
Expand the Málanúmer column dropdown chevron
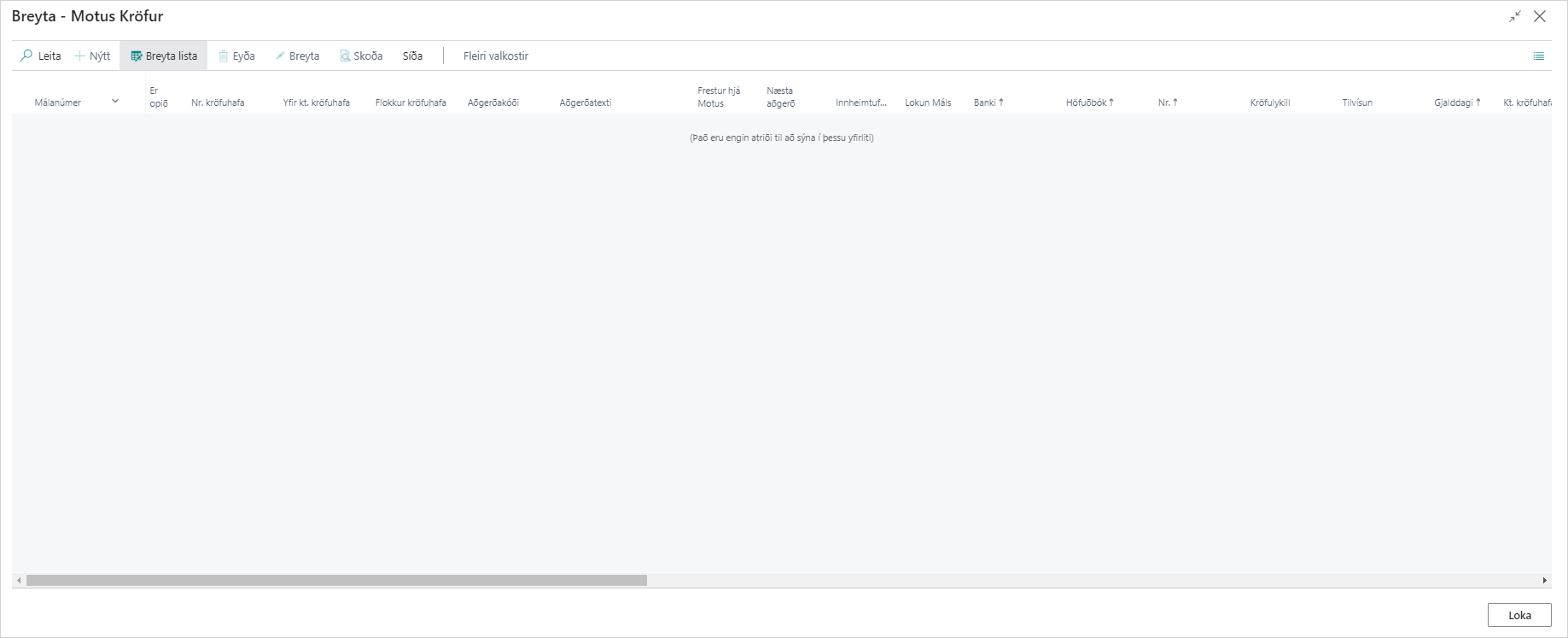point(115,102)
